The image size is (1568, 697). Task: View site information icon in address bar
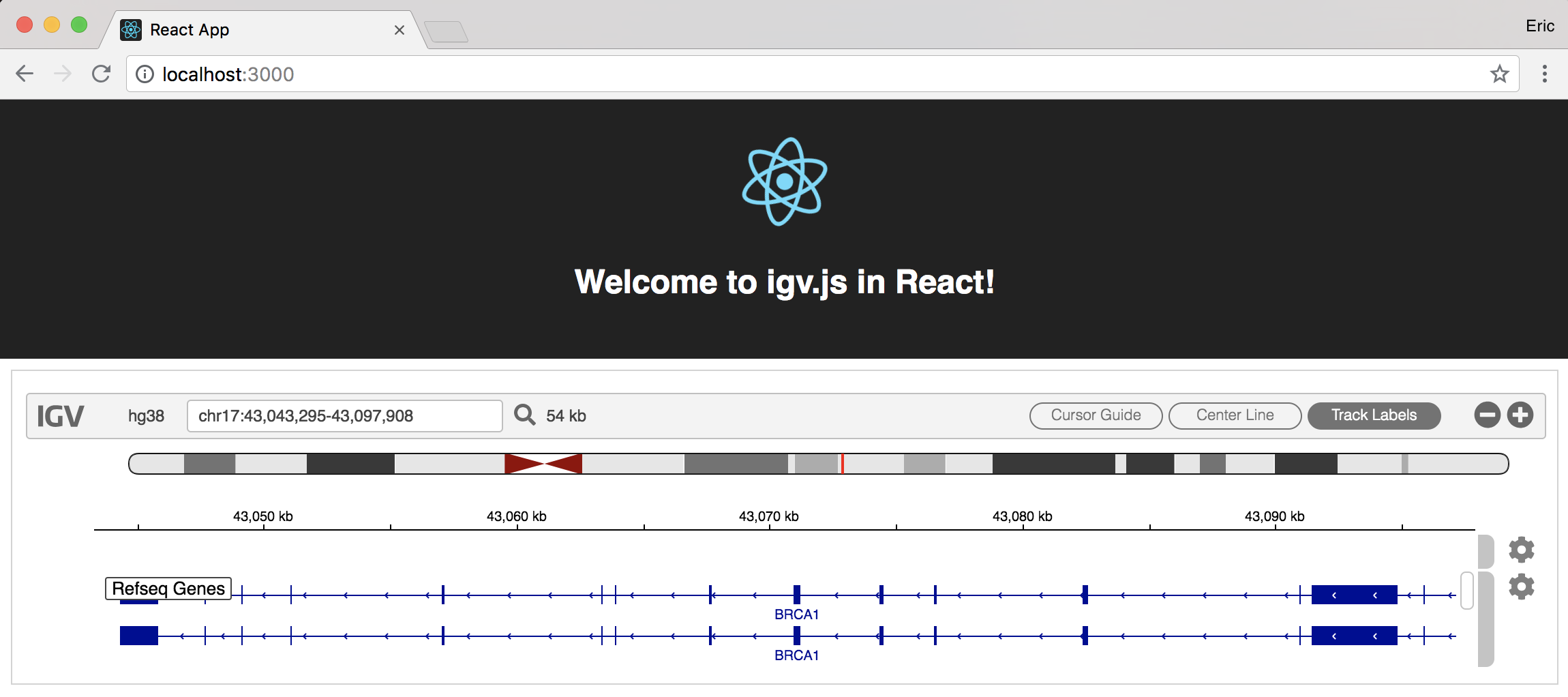[x=145, y=74]
